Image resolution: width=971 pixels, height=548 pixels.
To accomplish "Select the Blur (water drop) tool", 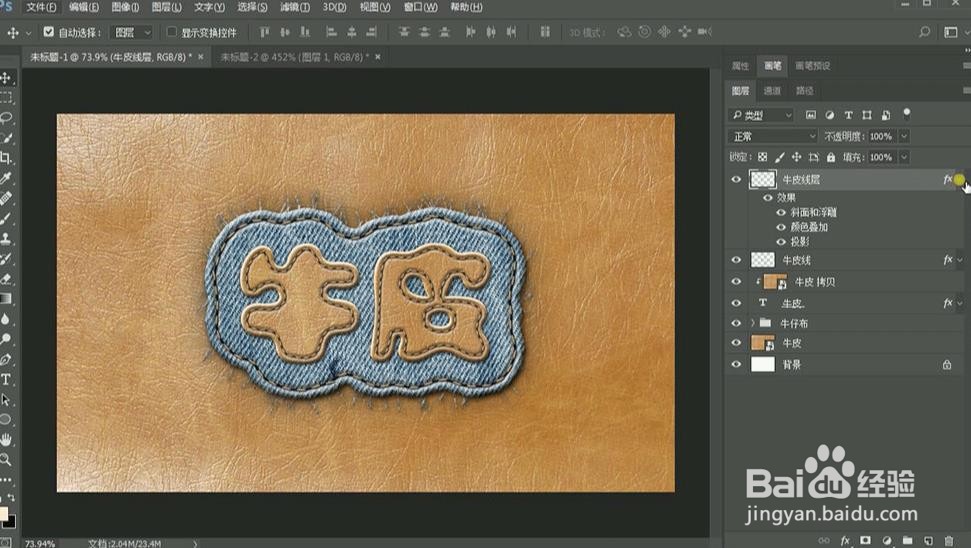I will (x=6, y=319).
